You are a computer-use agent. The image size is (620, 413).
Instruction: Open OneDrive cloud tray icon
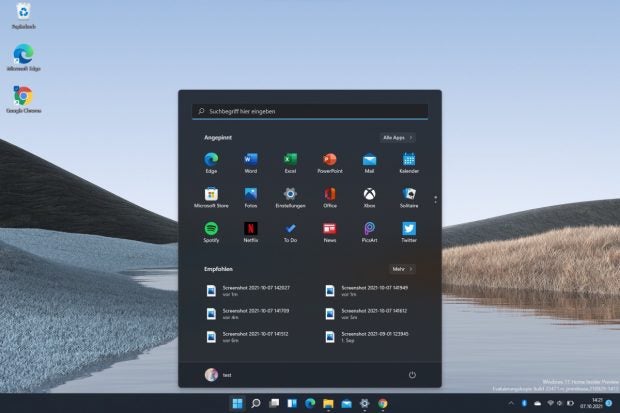point(537,403)
